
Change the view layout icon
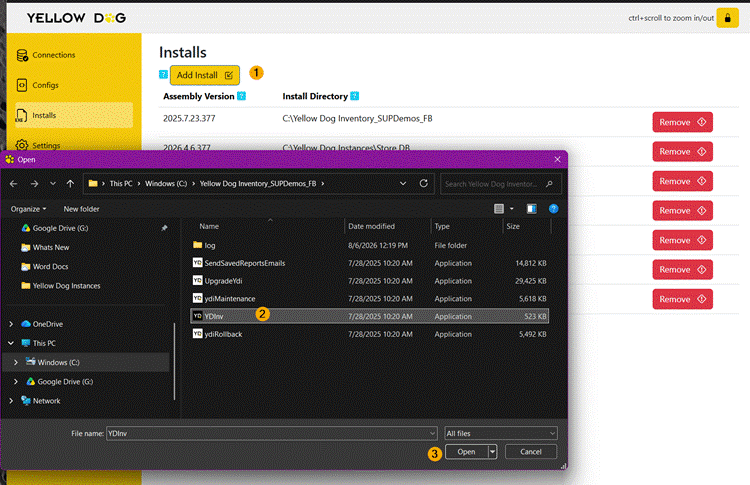tap(499, 209)
